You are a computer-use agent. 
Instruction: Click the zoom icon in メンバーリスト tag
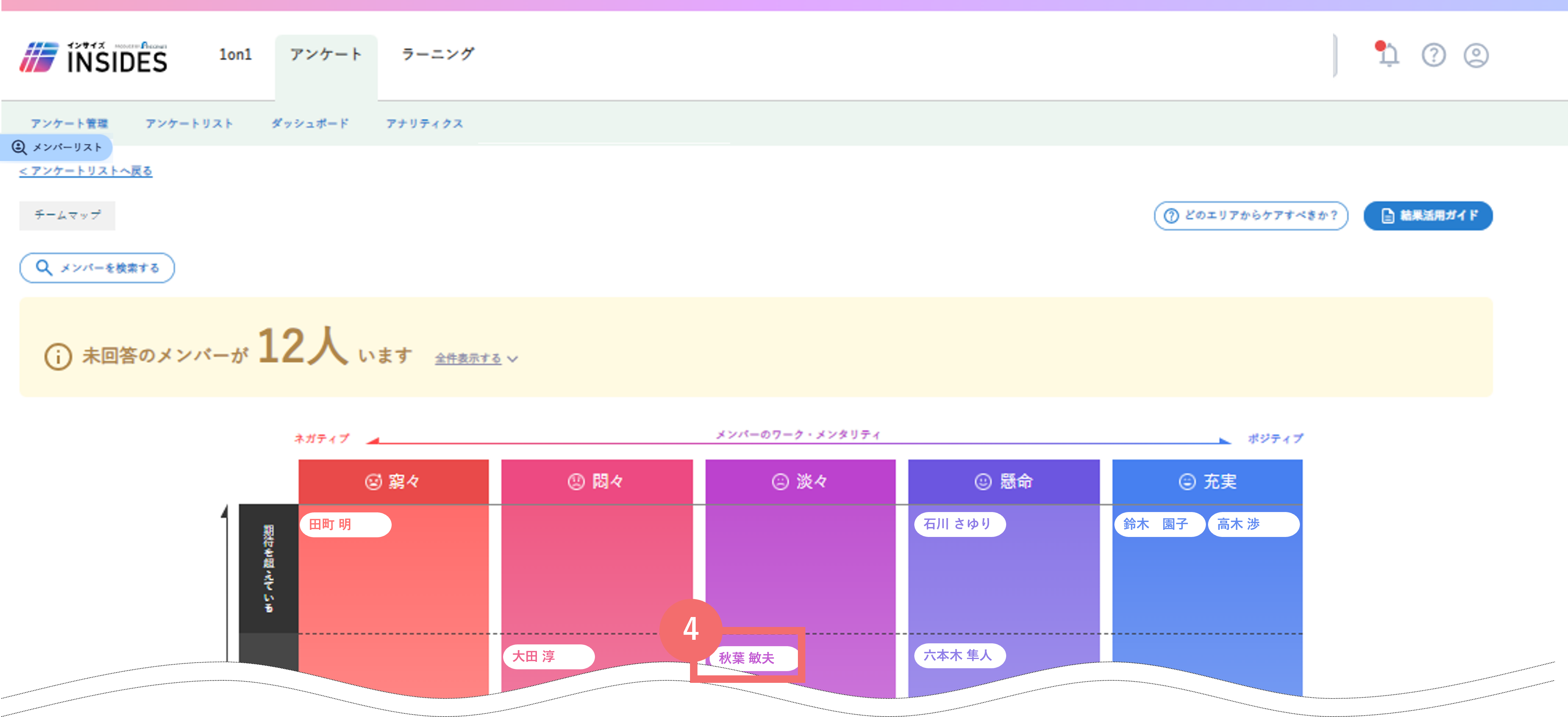(19, 147)
